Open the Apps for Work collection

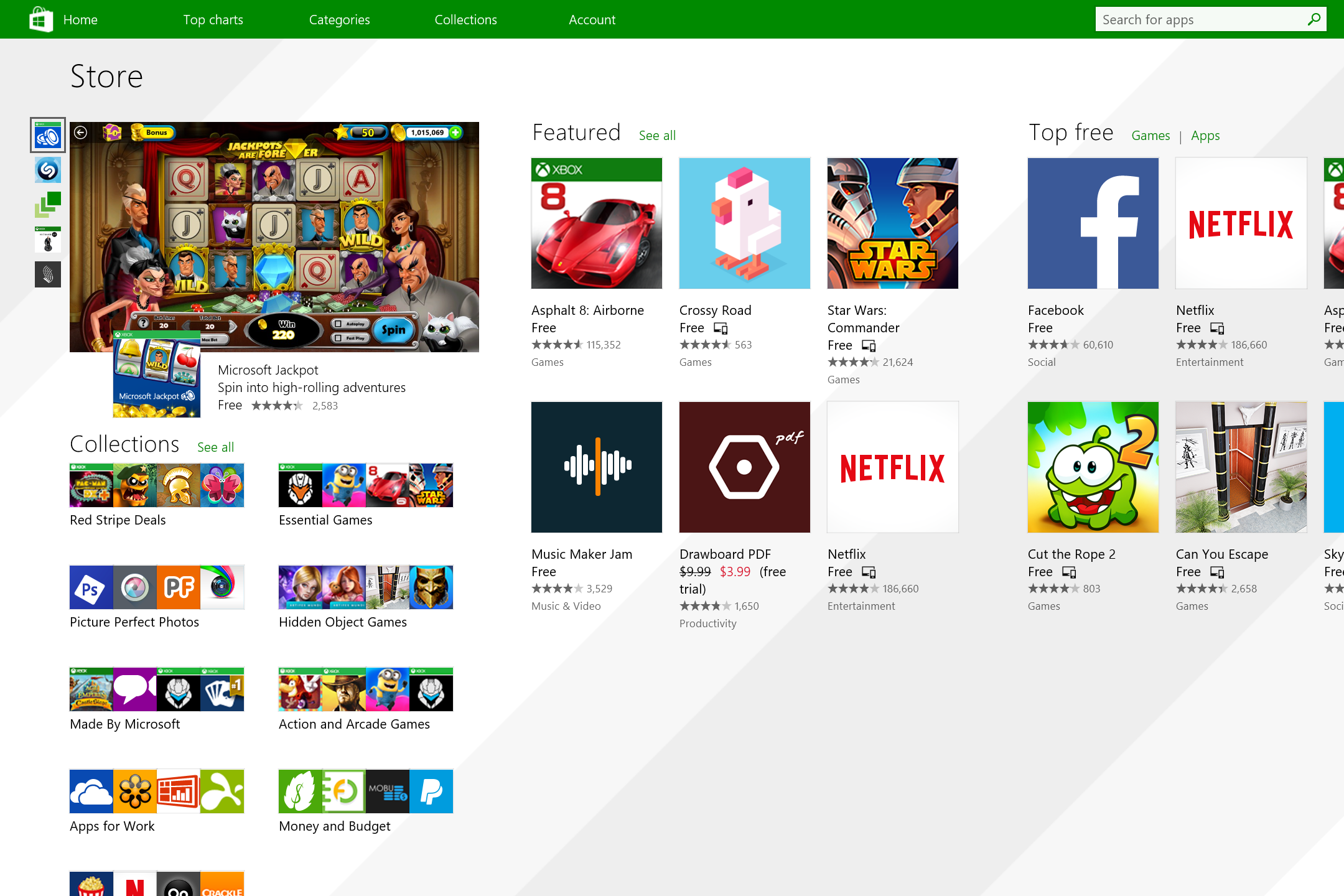[x=157, y=801]
